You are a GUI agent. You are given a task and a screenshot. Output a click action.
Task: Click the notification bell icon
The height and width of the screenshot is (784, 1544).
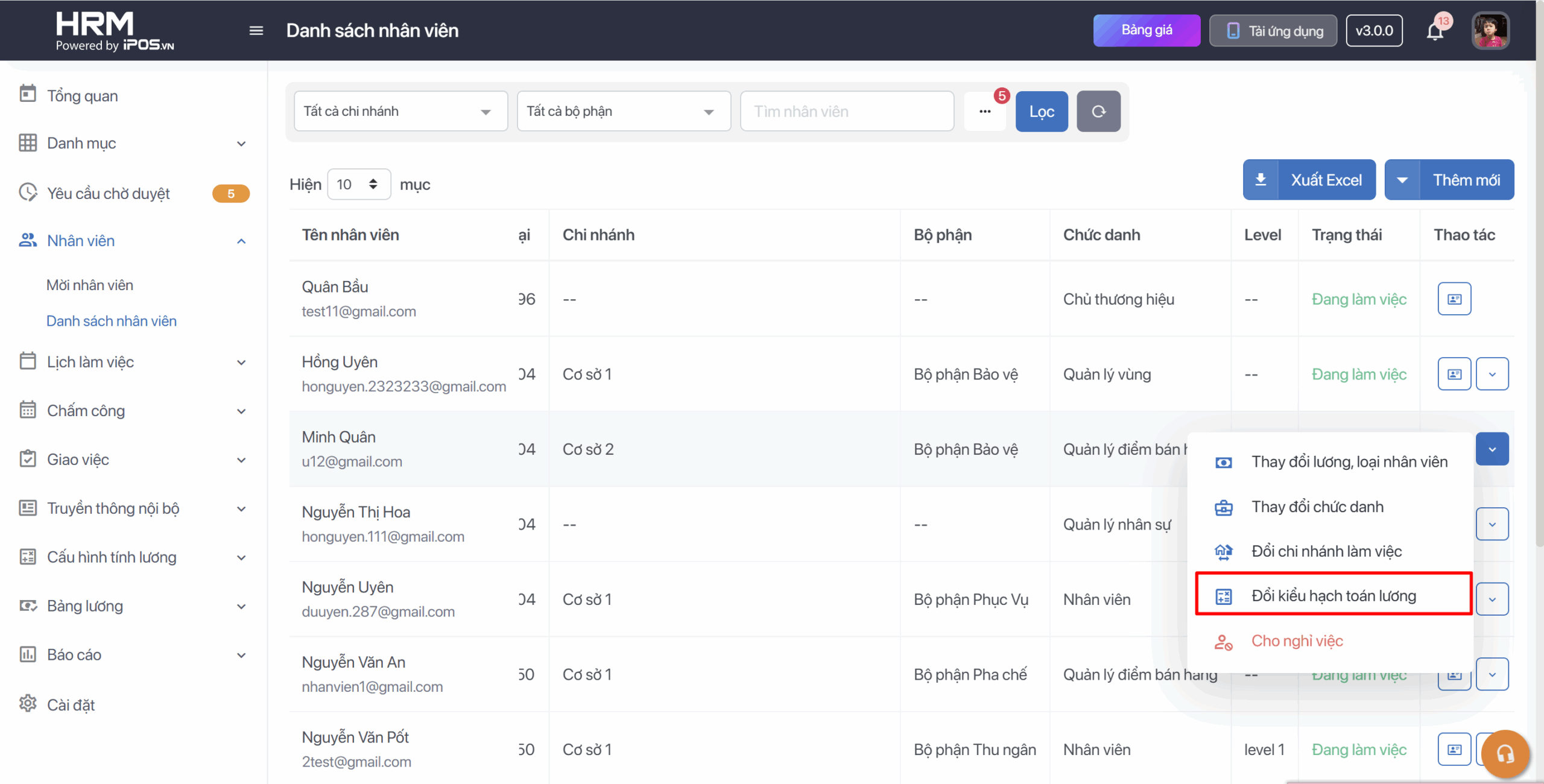tap(1435, 31)
